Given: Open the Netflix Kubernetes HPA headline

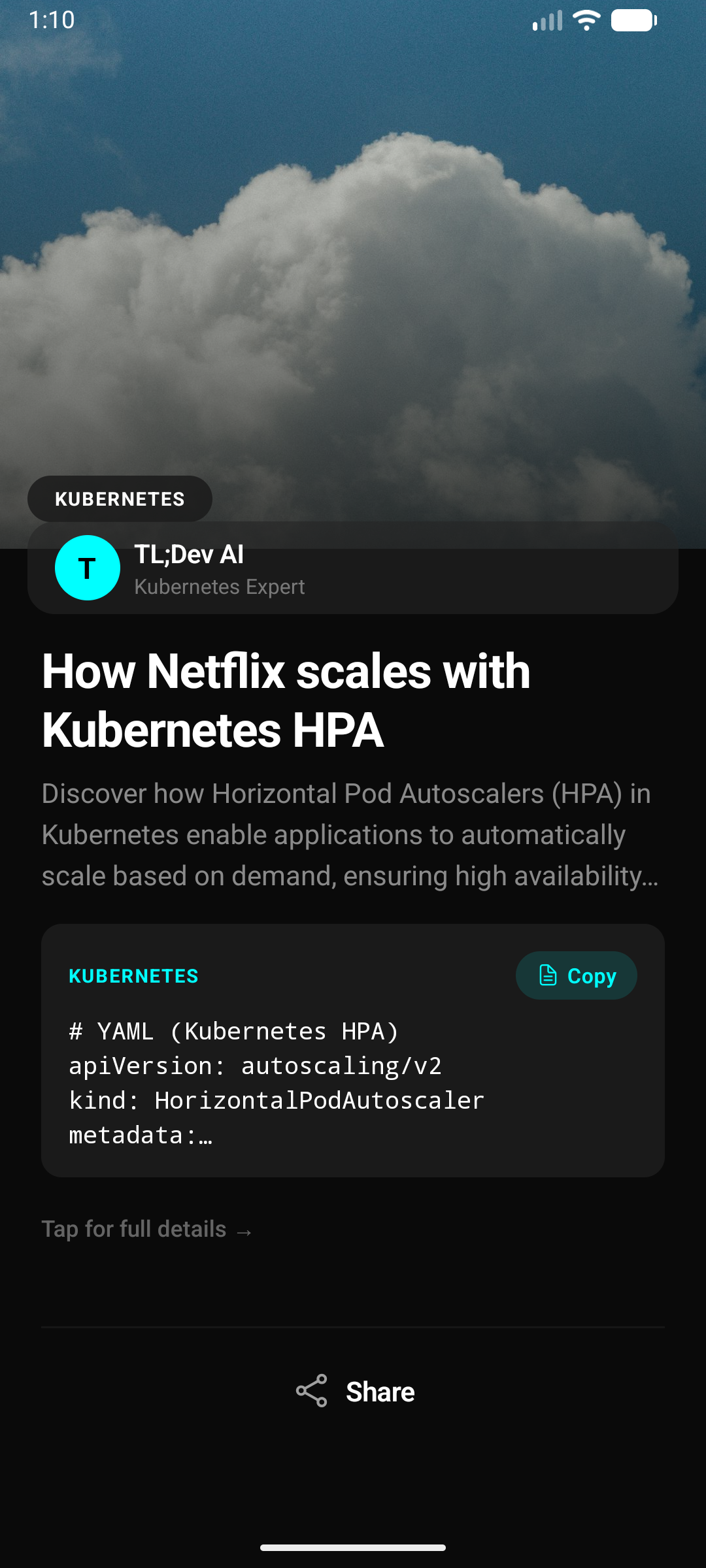Looking at the screenshot, I should coord(286,700).
